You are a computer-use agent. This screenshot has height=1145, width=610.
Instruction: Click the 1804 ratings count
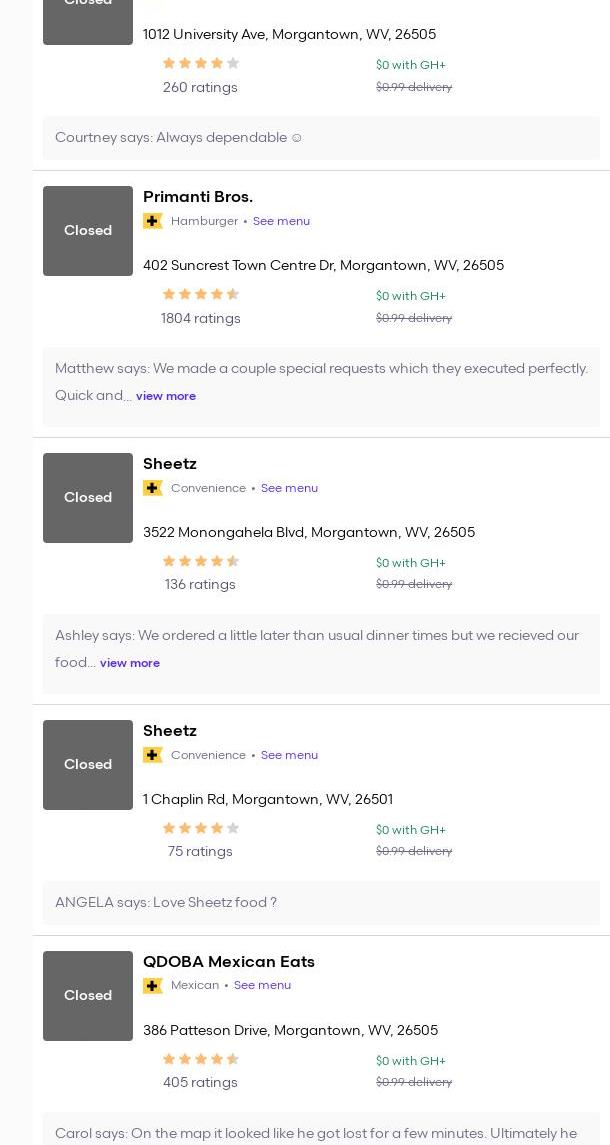(201, 319)
